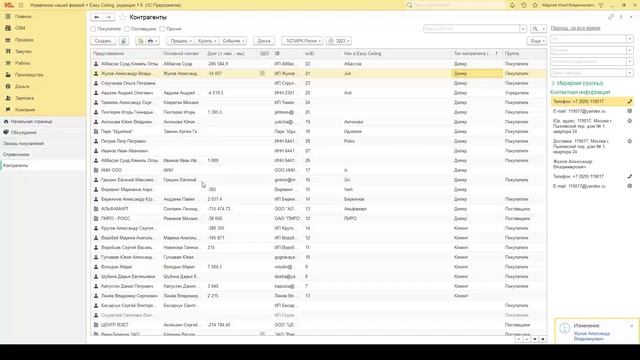Close the Изменение notification popup

pos(632,326)
